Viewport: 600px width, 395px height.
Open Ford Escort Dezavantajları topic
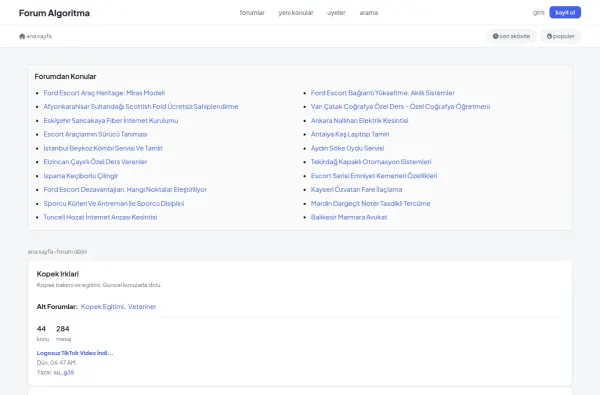tap(125, 190)
